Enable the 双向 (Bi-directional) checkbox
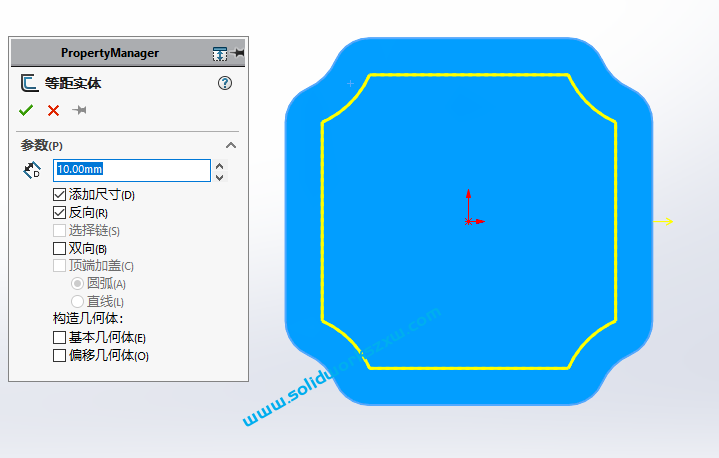 (59, 248)
